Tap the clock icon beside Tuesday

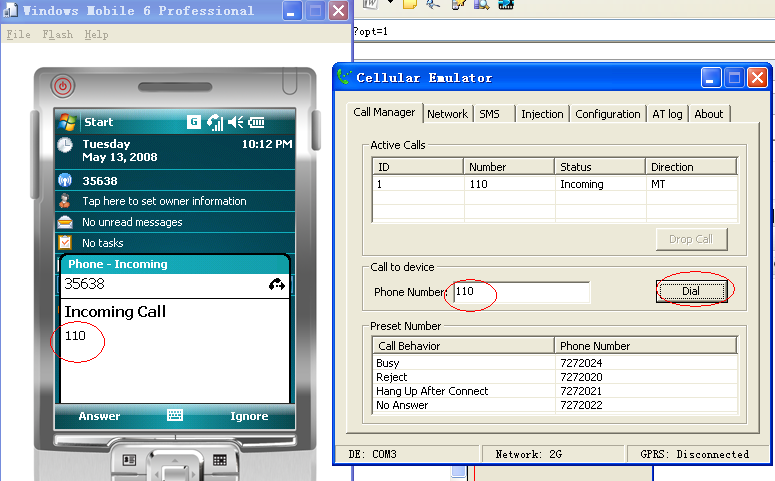click(x=65, y=145)
